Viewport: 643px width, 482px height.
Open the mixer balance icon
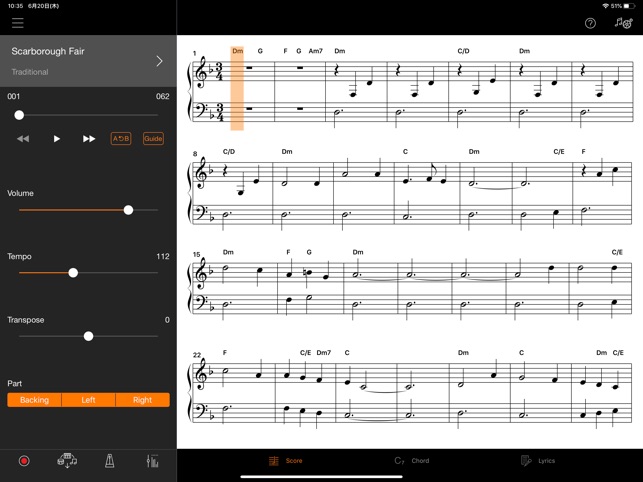(x=153, y=461)
